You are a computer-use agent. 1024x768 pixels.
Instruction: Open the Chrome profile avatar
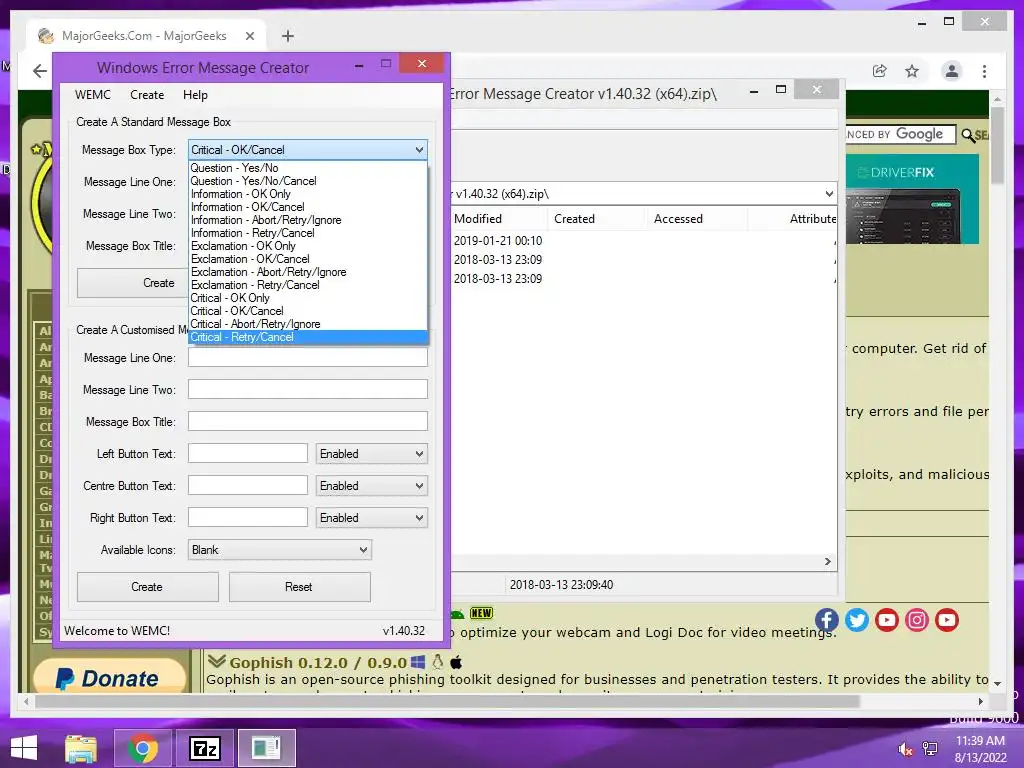point(952,71)
